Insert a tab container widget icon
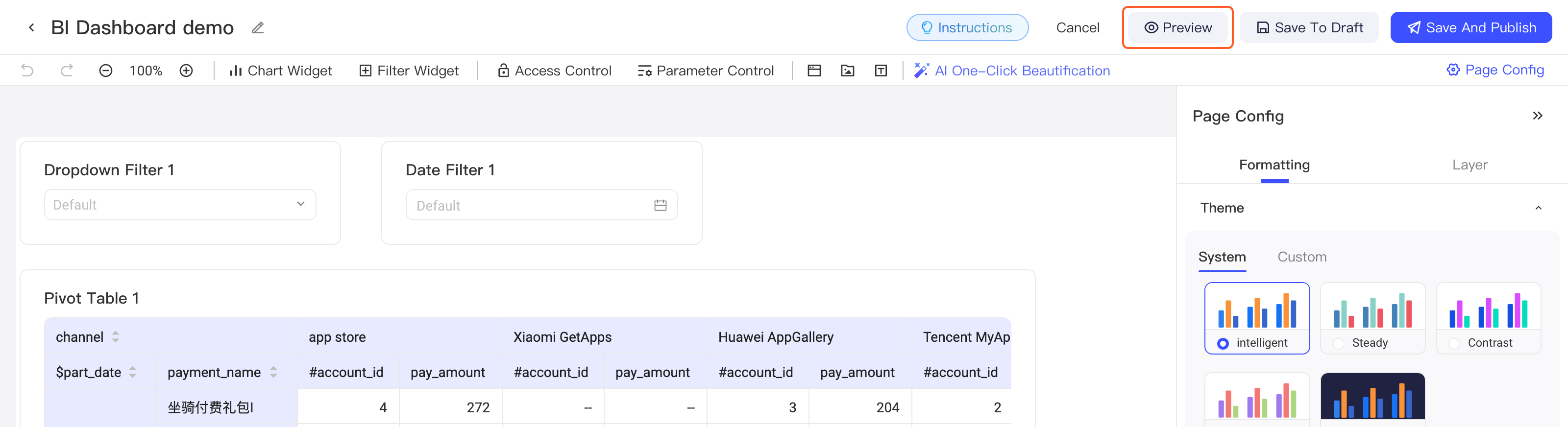 click(814, 71)
